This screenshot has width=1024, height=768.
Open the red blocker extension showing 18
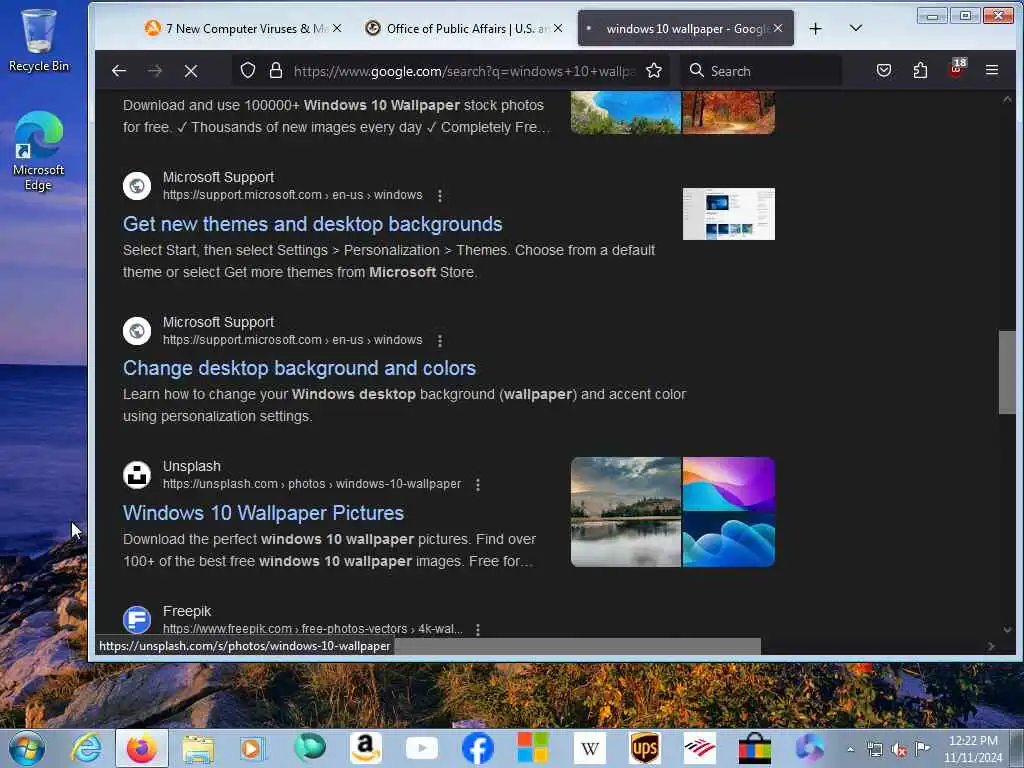tap(957, 69)
